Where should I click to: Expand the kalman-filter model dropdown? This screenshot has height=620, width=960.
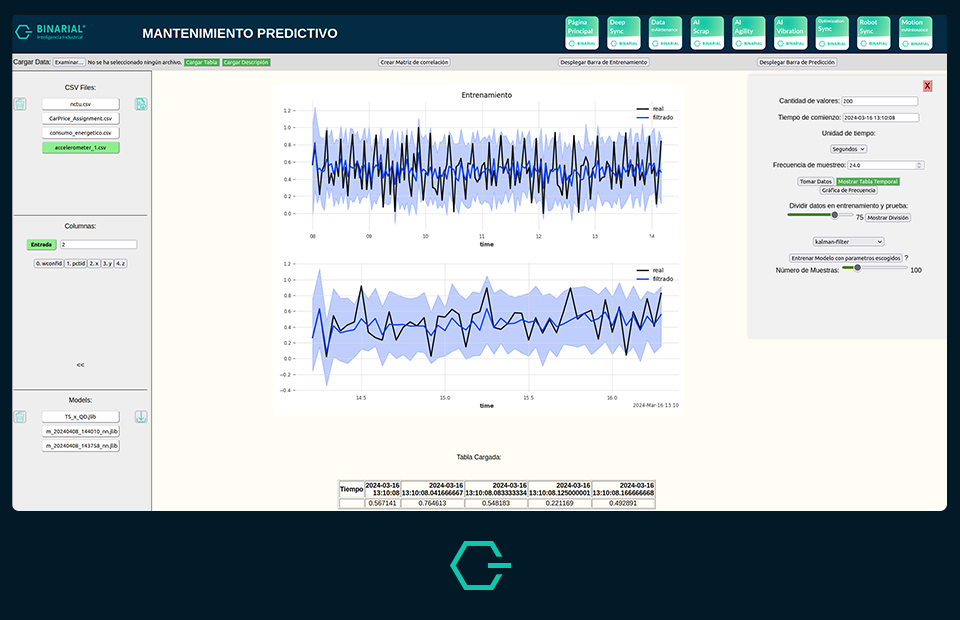(849, 241)
